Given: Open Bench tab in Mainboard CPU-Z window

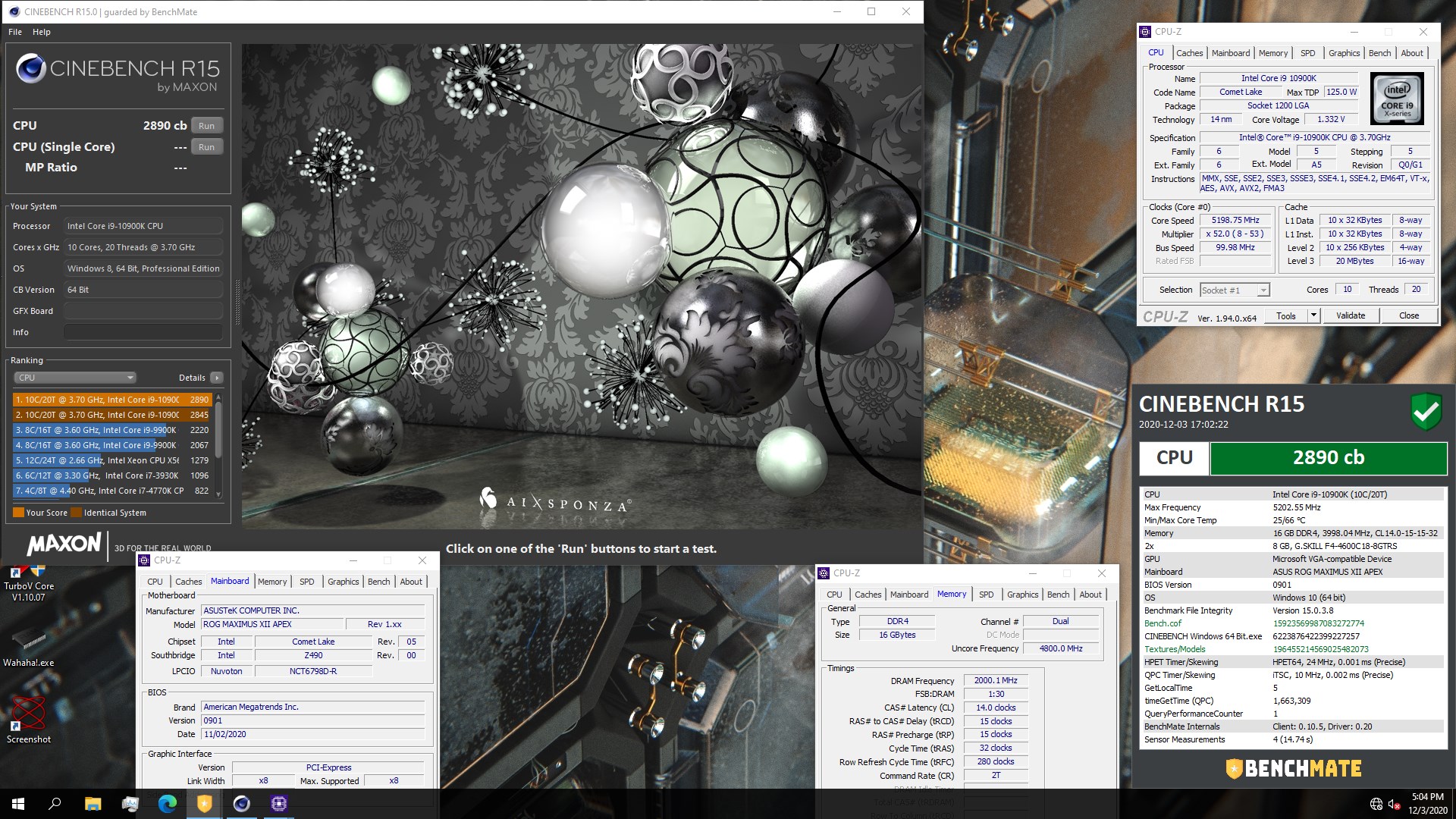Looking at the screenshot, I should [x=378, y=582].
